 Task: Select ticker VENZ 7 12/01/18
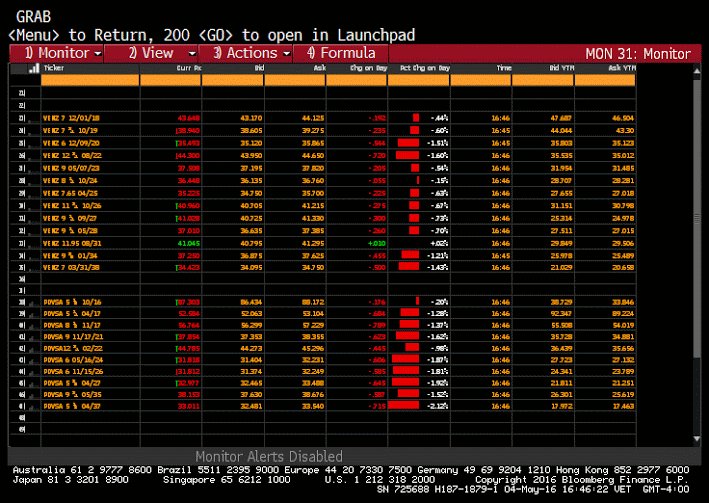coord(71,118)
